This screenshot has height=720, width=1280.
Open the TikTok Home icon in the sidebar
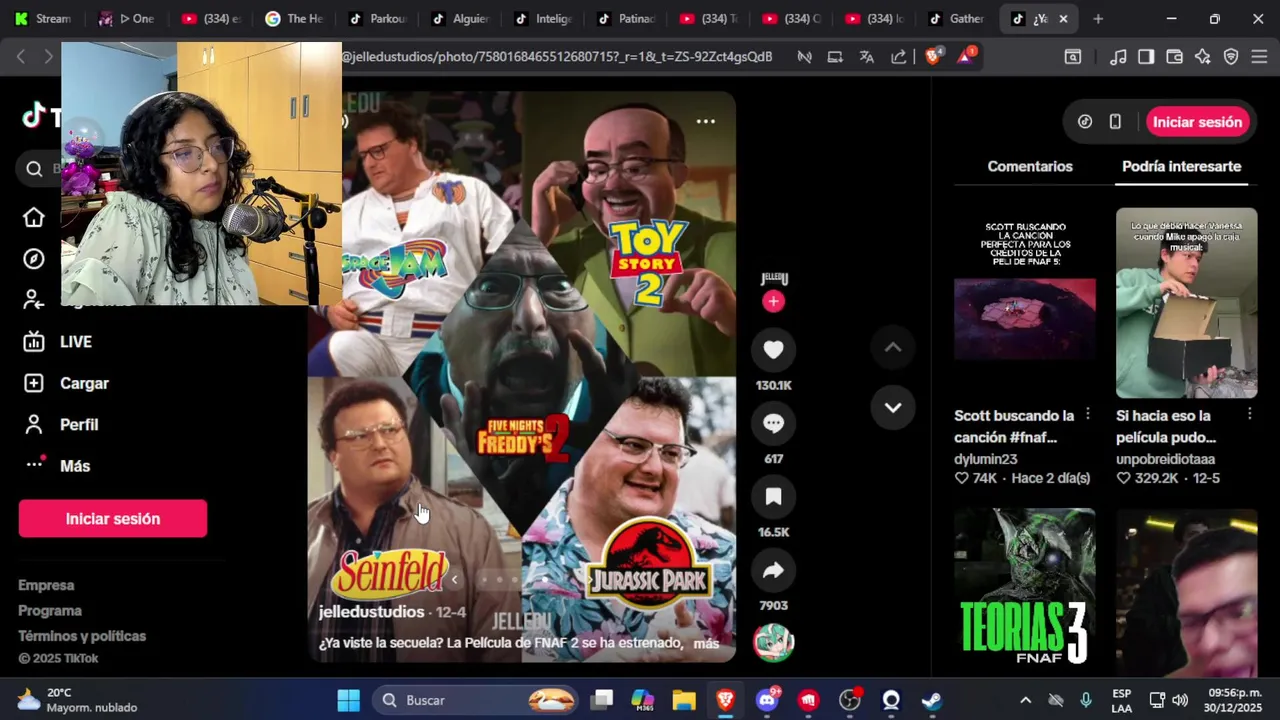tap(34, 218)
